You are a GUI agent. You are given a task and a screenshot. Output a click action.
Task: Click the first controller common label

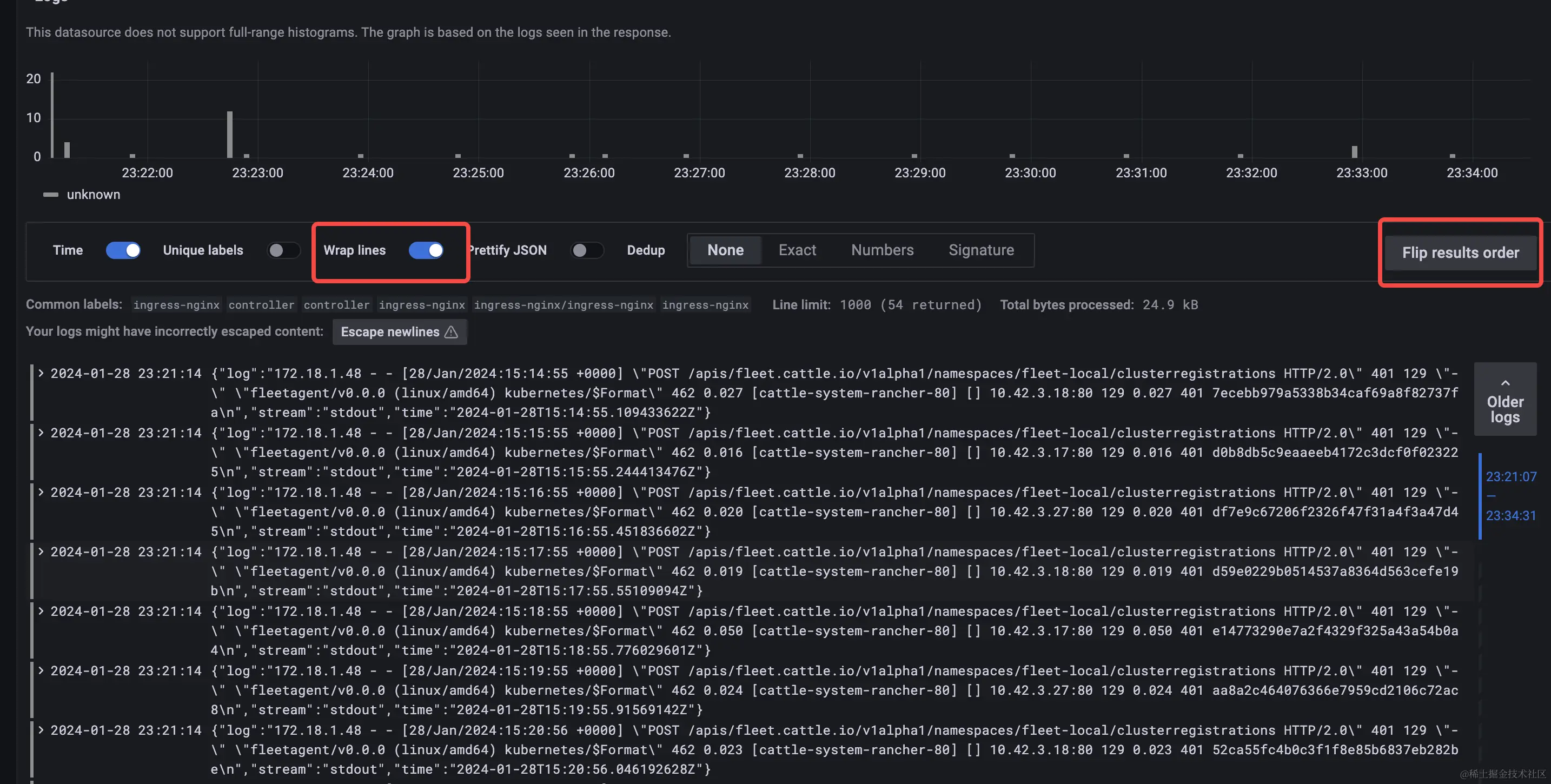pos(261,305)
